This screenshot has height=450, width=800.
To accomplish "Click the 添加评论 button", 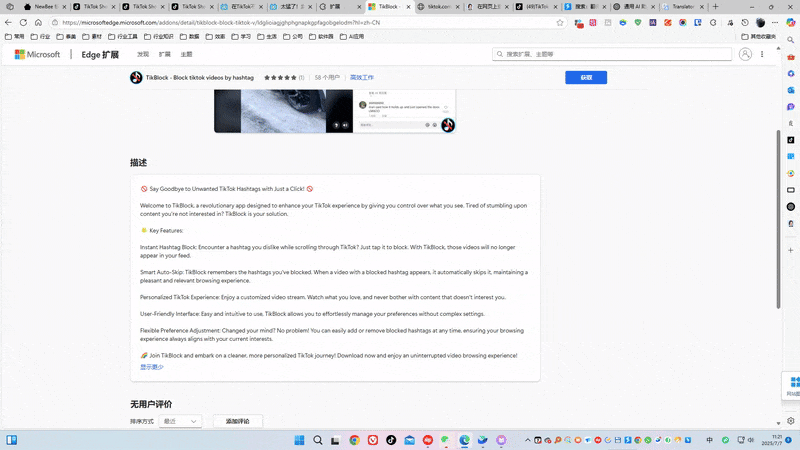I will pos(238,421).
